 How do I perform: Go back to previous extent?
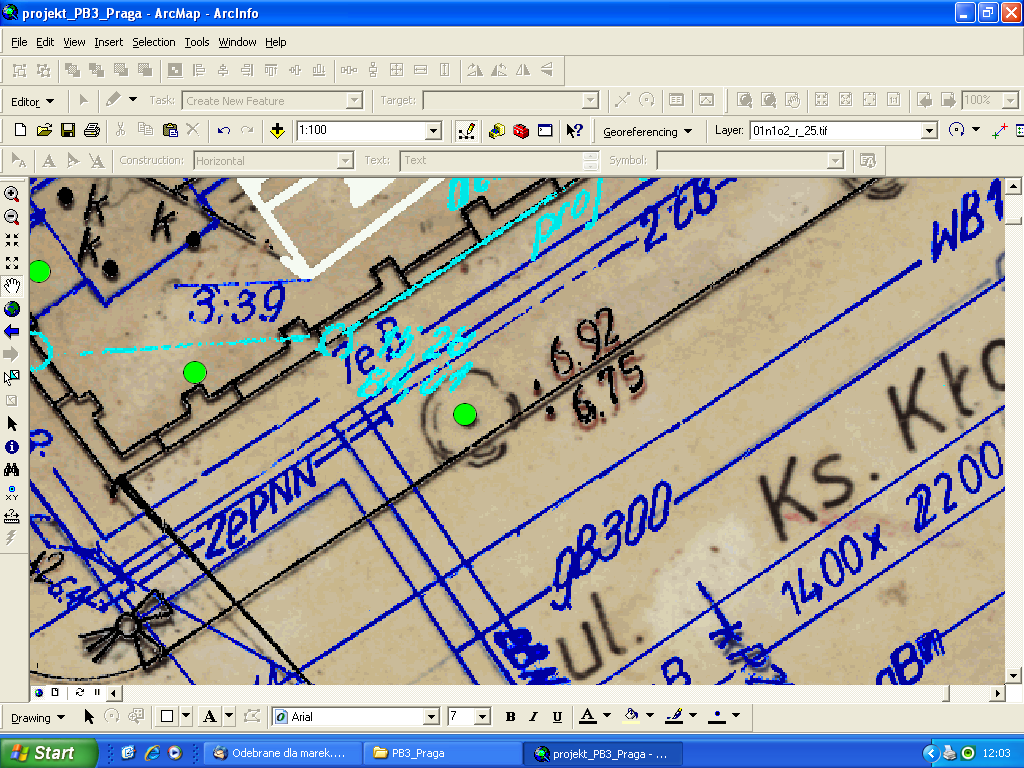12,332
